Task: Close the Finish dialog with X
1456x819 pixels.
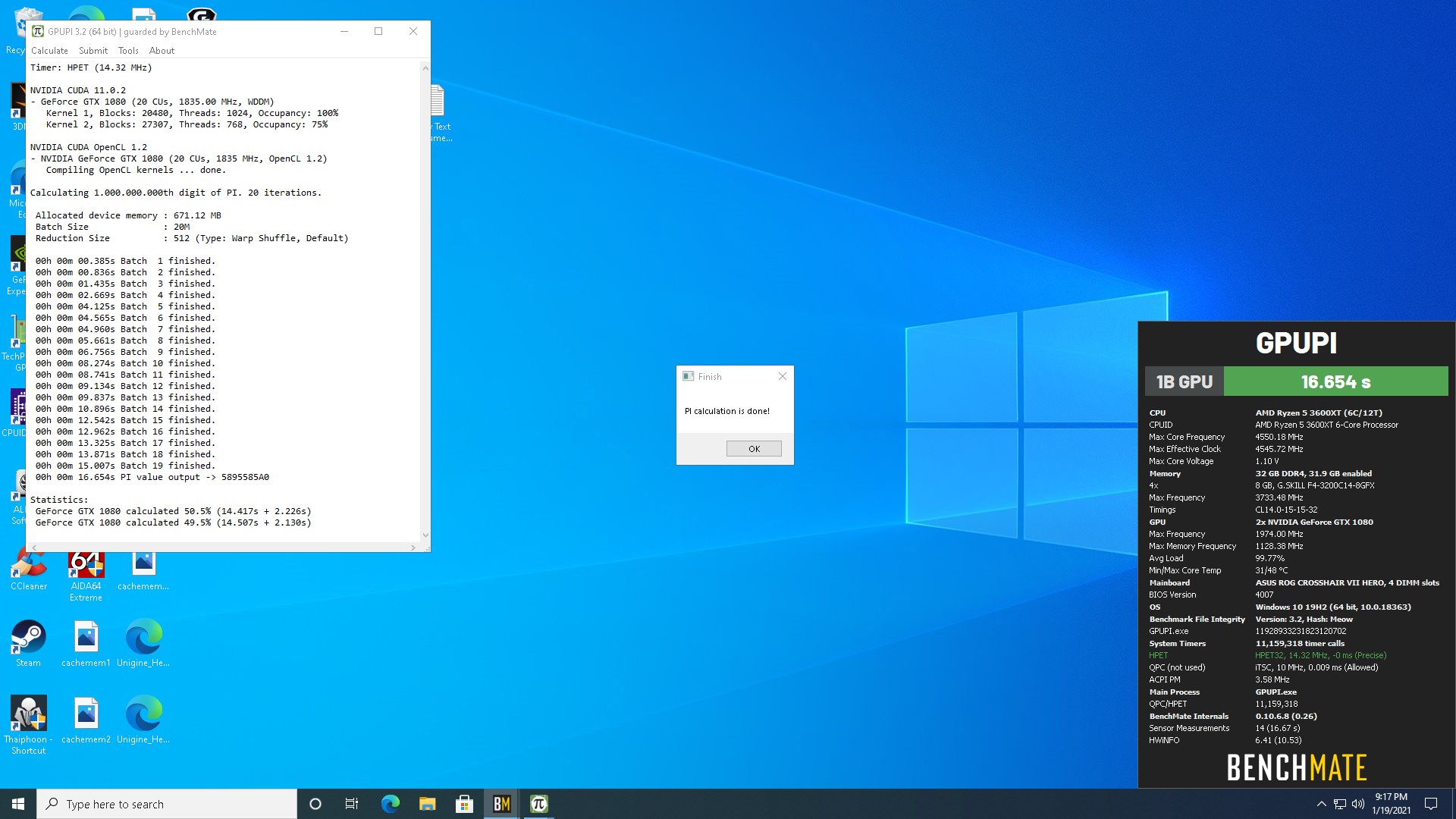Action: click(x=783, y=376)
